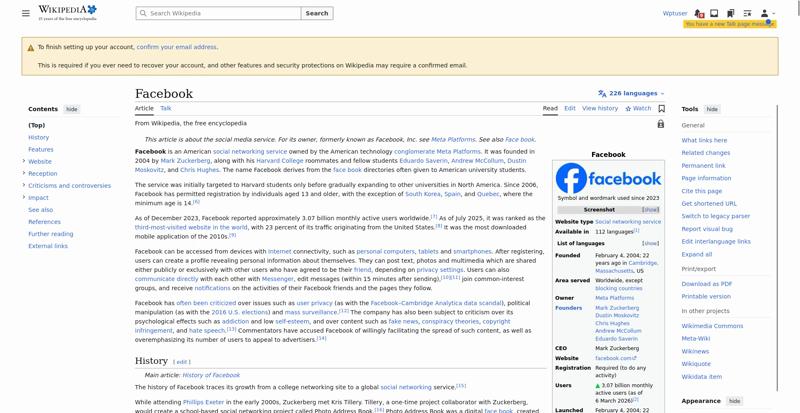This screenshot has height=413, width=800.
Task: Click the bookmark save icon beside Watch
Action: (661, 108)
